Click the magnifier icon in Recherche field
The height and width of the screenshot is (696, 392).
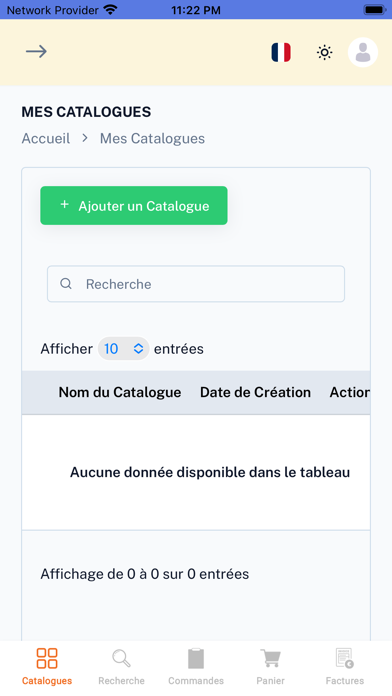tap(66, 284)
